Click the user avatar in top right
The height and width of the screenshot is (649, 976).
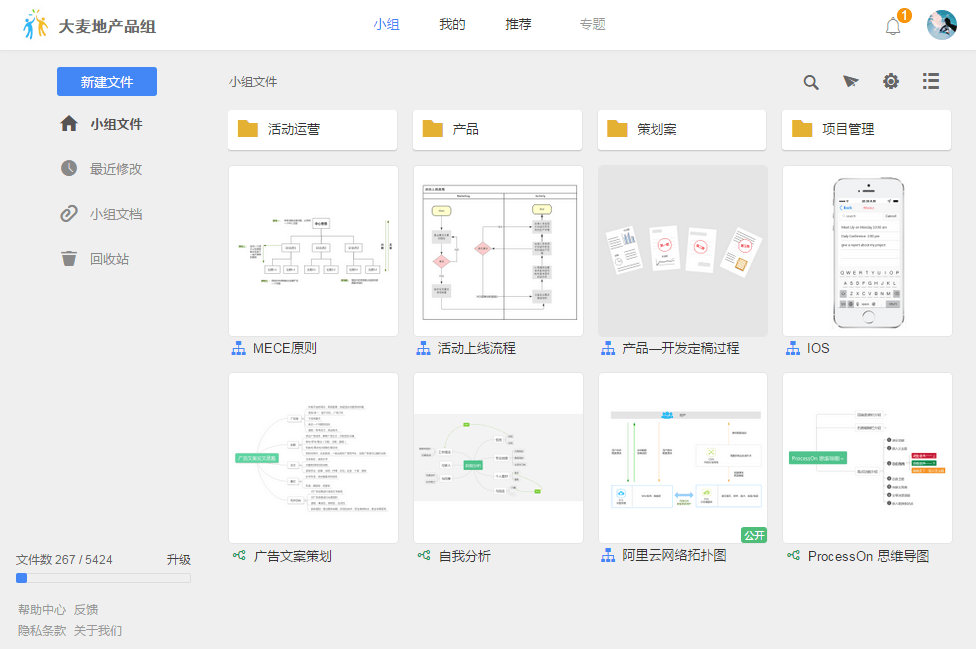point(941,25)
